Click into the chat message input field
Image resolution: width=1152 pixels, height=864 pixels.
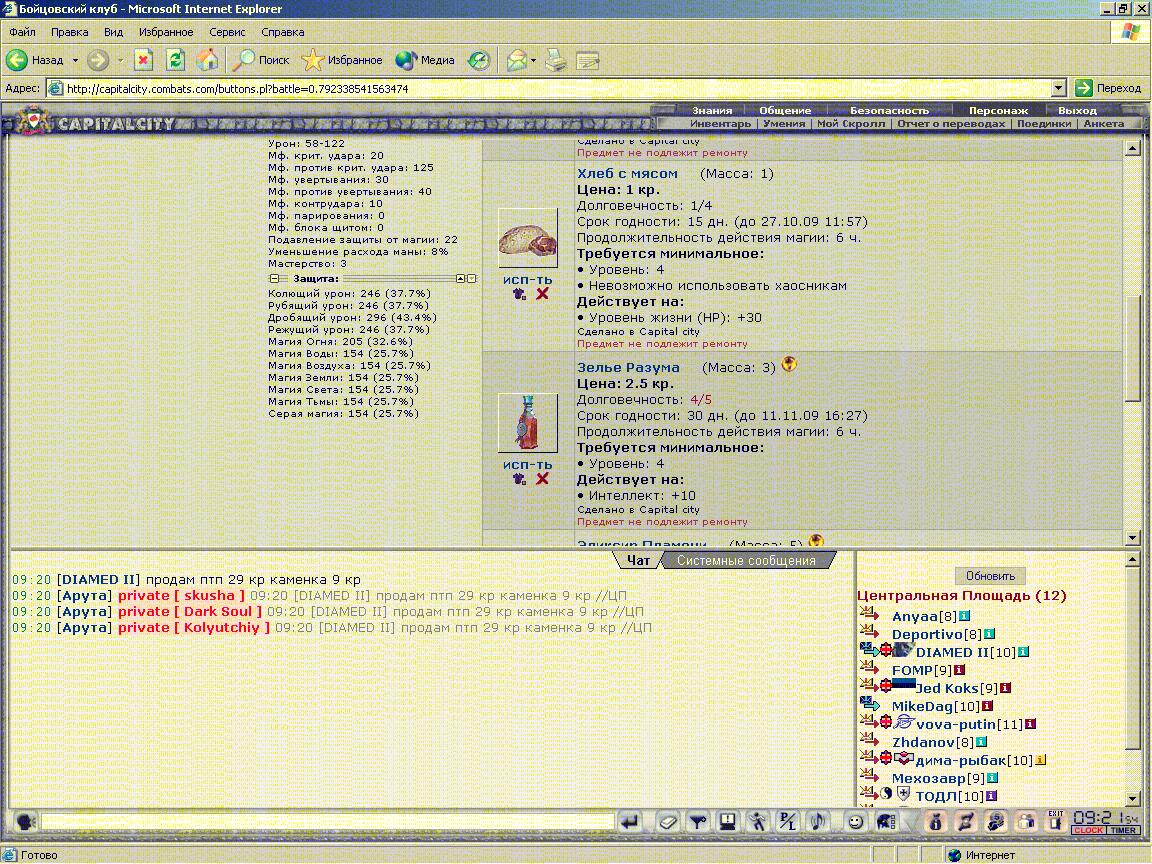coord(328,821)
